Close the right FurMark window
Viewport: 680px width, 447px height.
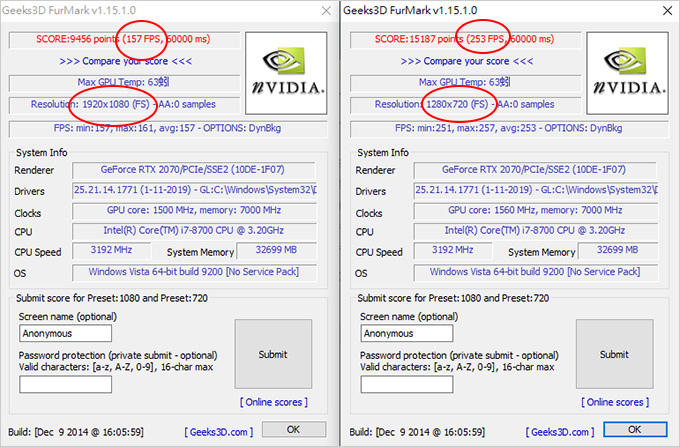click(667, 10)
